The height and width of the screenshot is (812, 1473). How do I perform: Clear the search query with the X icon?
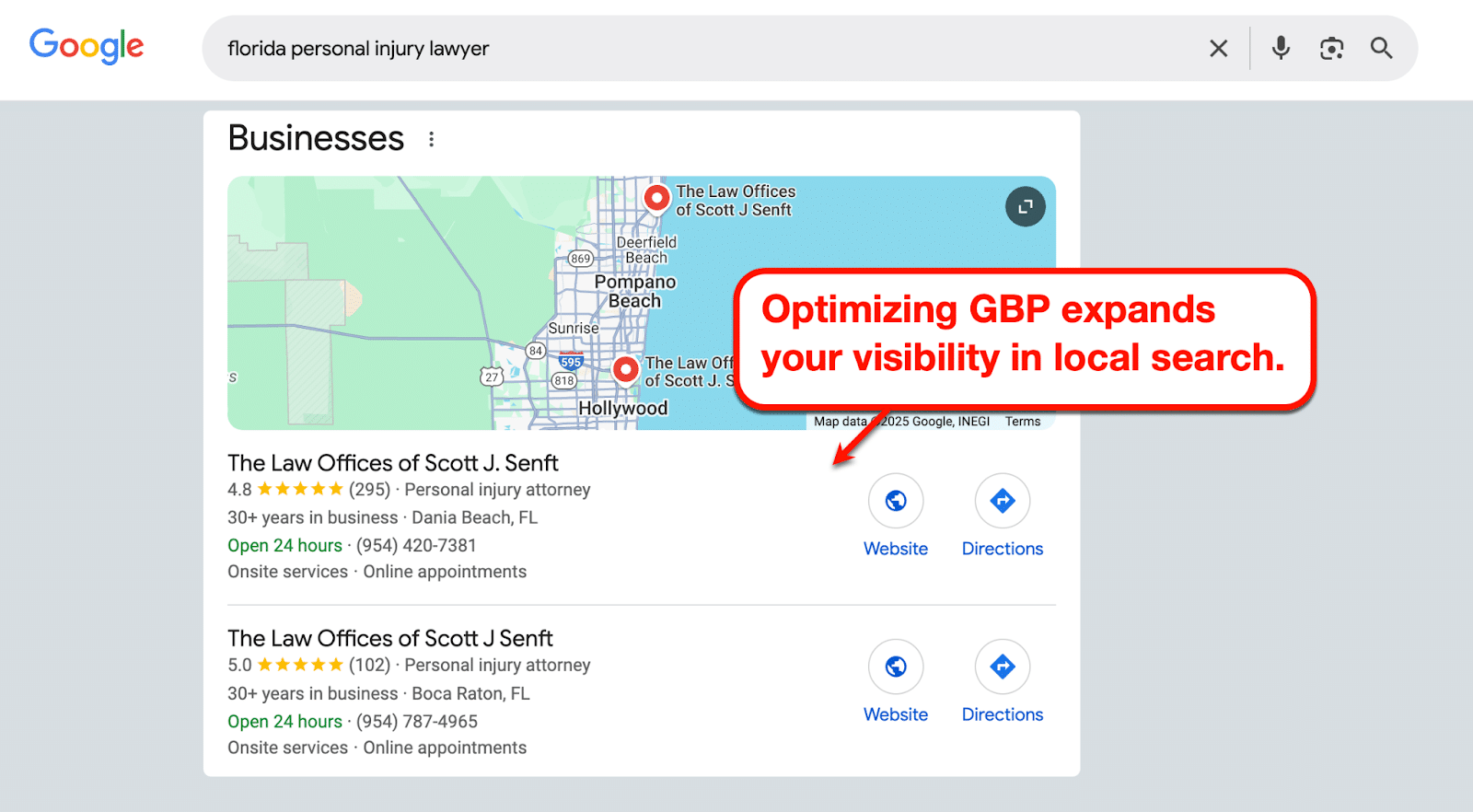(x=1218, y=48)
